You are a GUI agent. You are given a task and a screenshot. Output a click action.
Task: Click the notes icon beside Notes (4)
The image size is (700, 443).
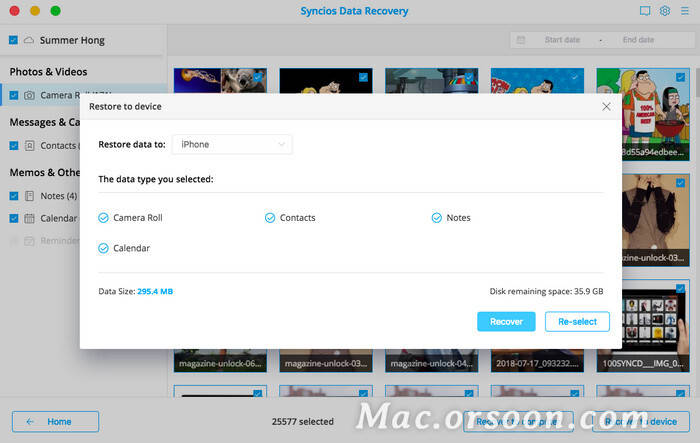click(x=29, y=196)
